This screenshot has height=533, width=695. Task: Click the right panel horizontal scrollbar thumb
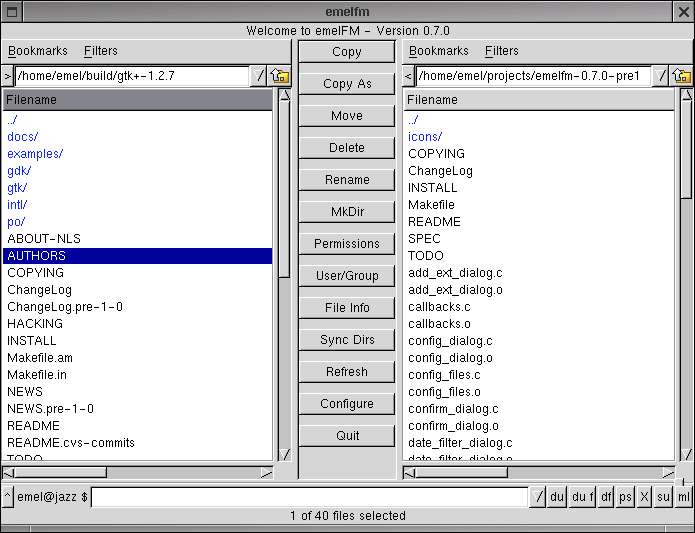tap(461, 473)
